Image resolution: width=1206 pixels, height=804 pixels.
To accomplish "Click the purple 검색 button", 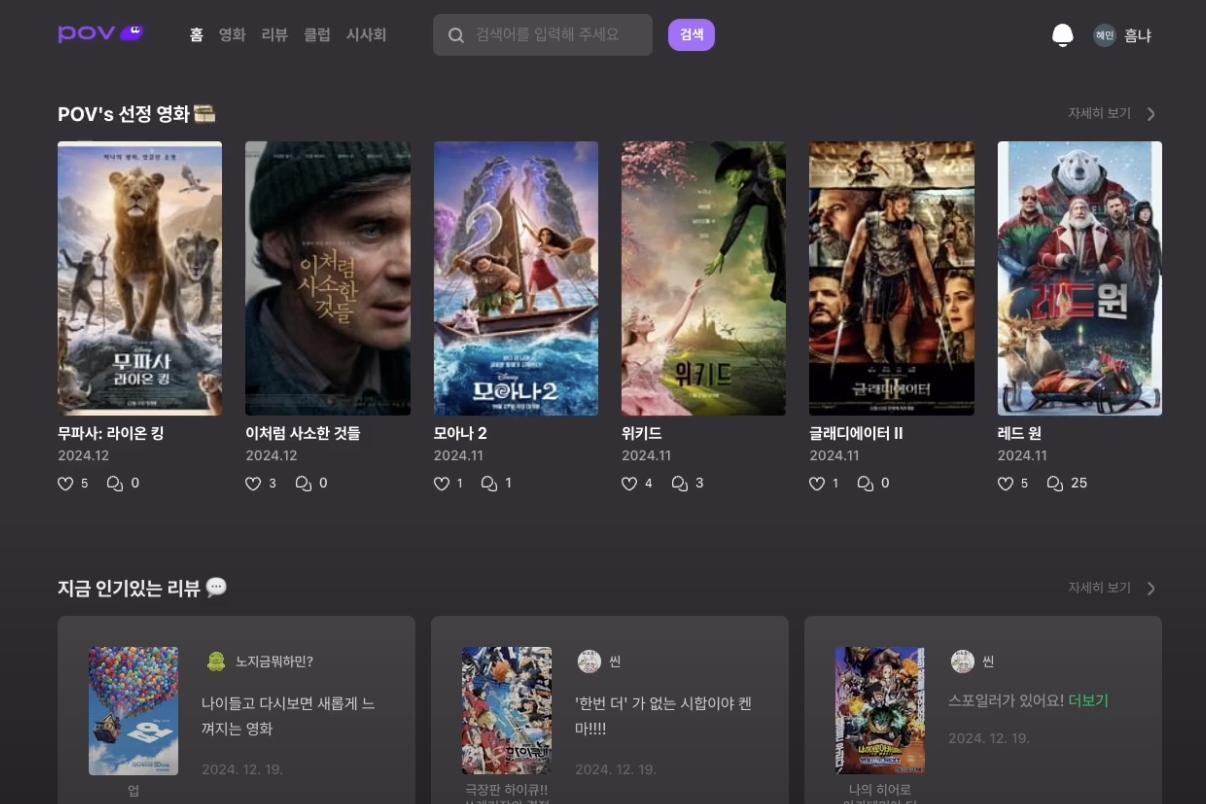I will pyautogui.click(x=691, y=35).
